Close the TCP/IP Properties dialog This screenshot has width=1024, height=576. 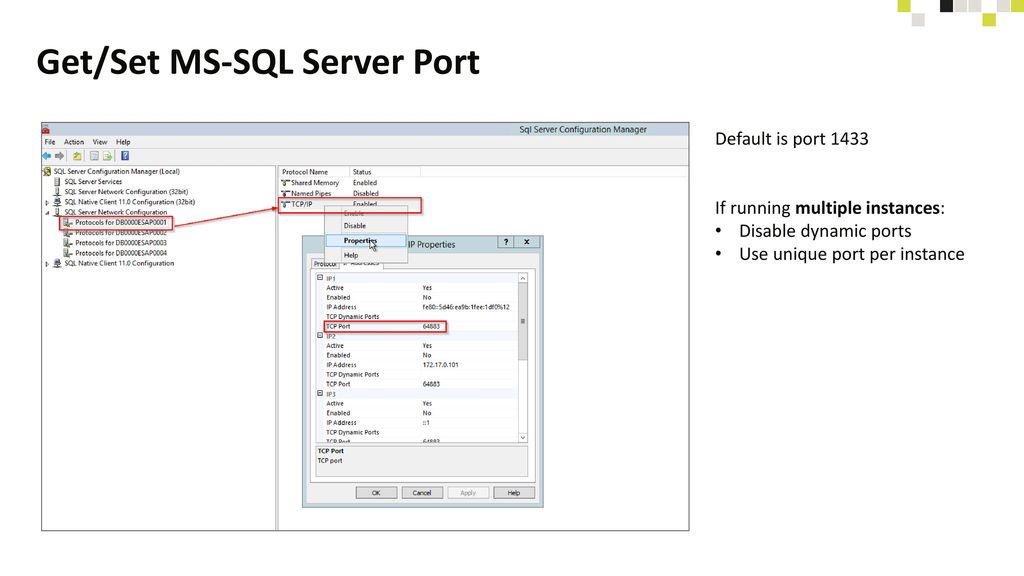point(526,242)
